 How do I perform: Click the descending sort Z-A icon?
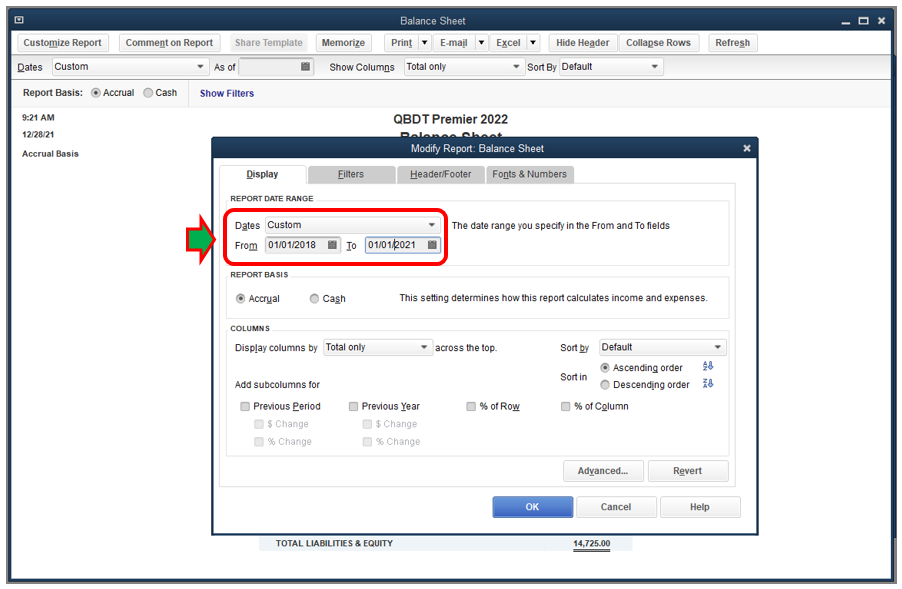pyautogui.click(x=708, y=384)
